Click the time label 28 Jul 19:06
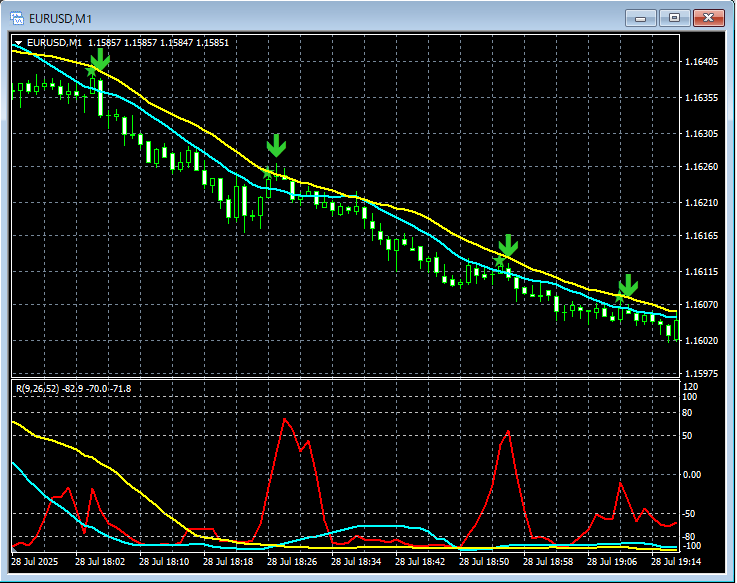This screenshot has width=737, height=583. tap(612, 562)
